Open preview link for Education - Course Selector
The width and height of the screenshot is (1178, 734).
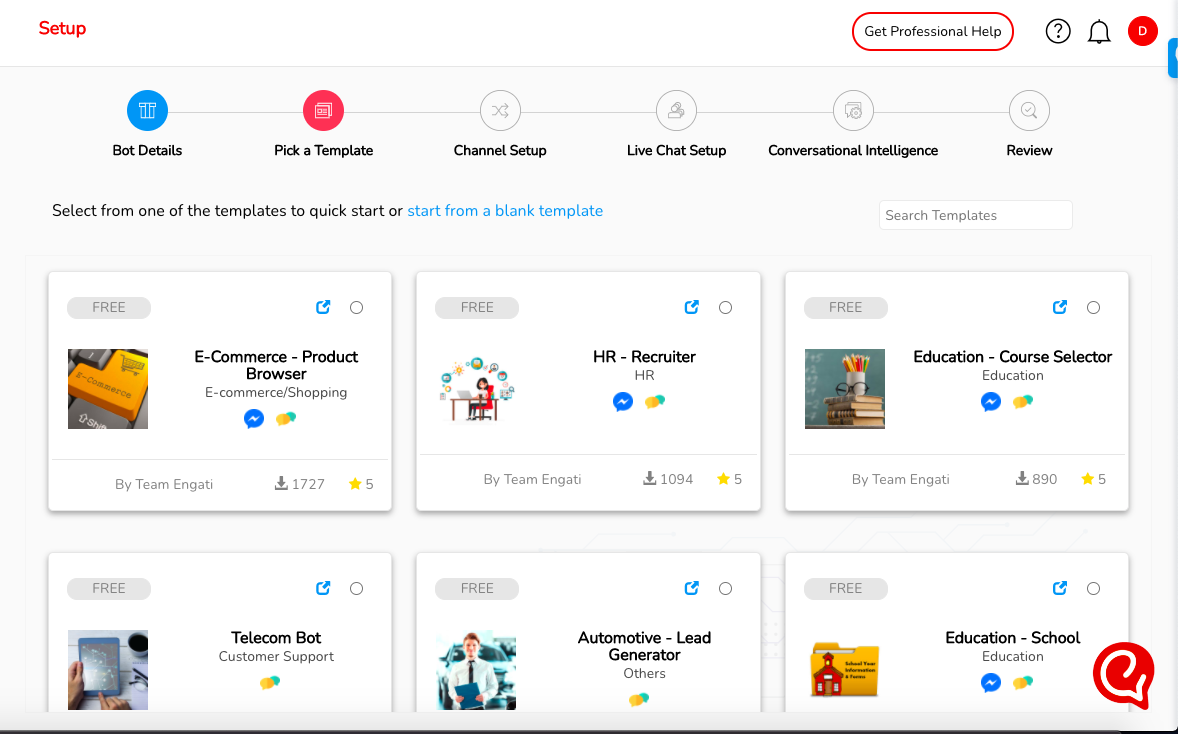(x=1060, y=307)
